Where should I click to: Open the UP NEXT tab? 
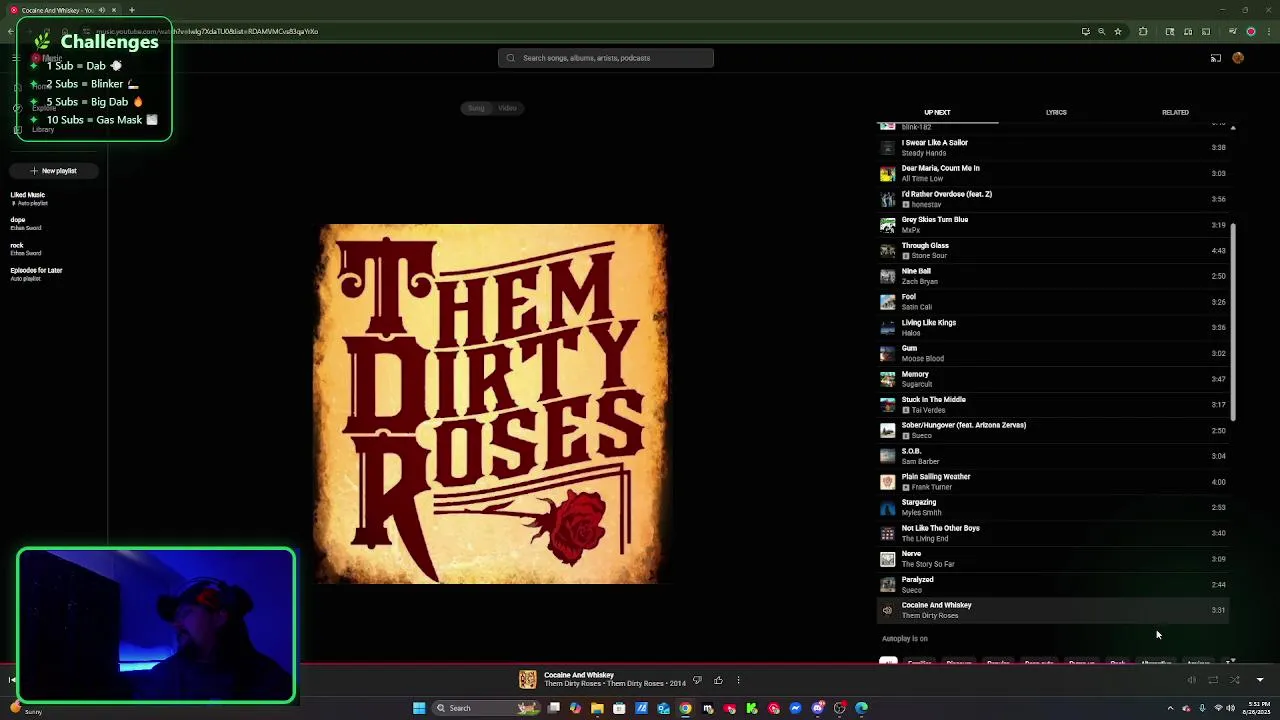(x=937, y=113)
